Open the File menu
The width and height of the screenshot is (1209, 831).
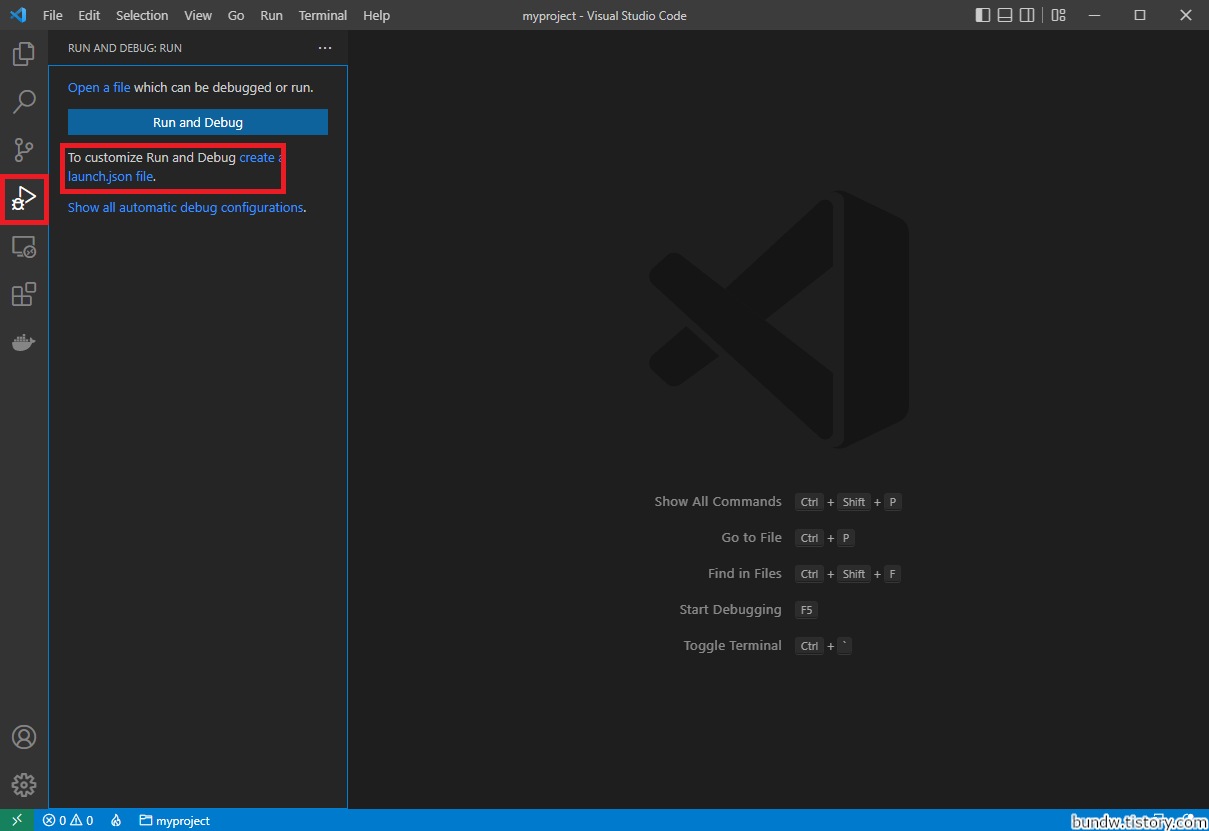point(53,15)
